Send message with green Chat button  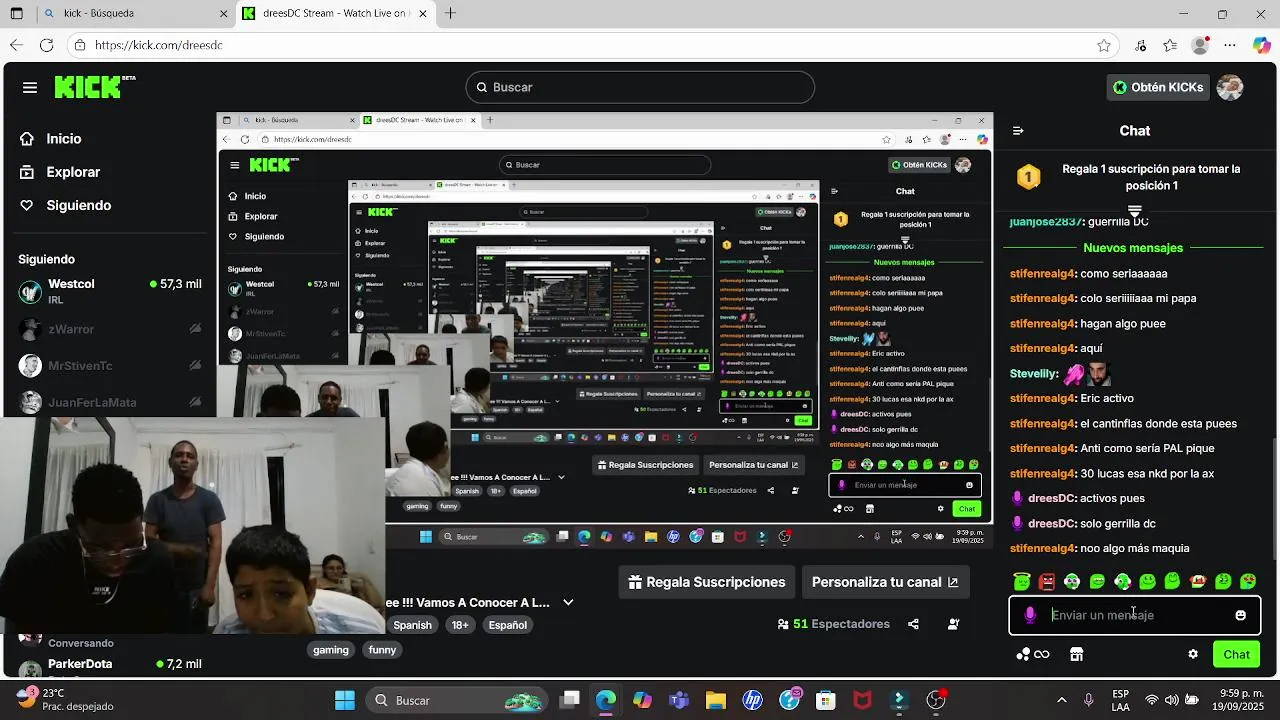click(1236, 654)
